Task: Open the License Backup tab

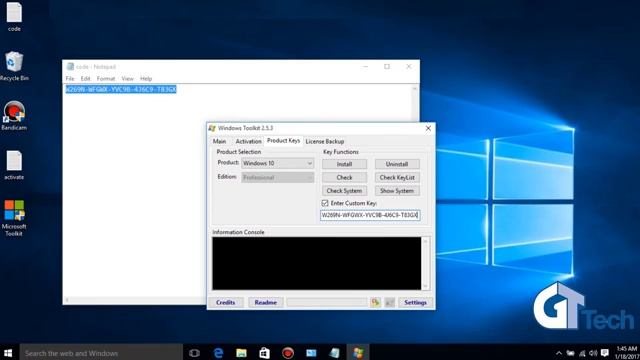Action: coord(325,141)
